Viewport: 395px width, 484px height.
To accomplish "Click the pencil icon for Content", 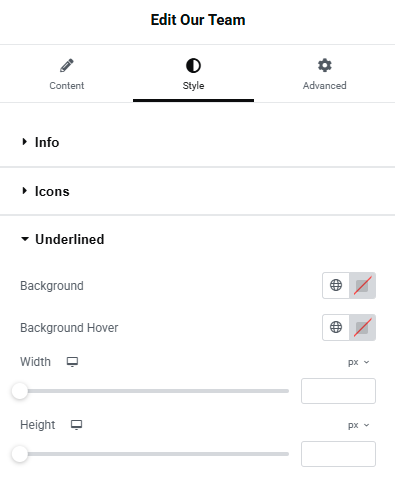I will tap(67, 65).
